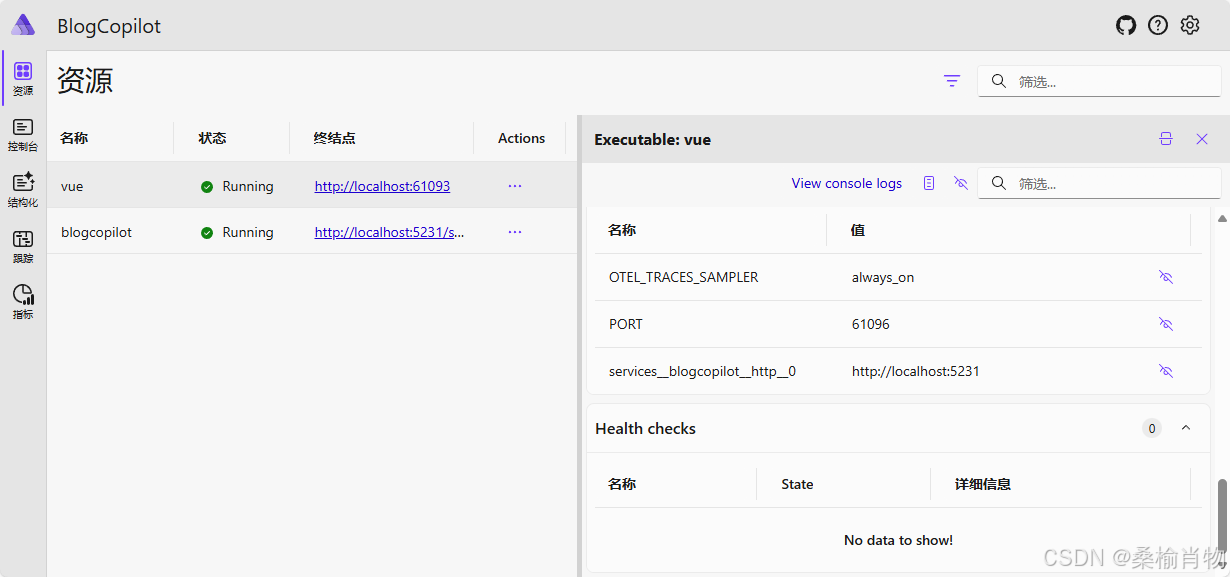
Task: Close the Executable: vue details panel
Action: [x=1202, y=139]
